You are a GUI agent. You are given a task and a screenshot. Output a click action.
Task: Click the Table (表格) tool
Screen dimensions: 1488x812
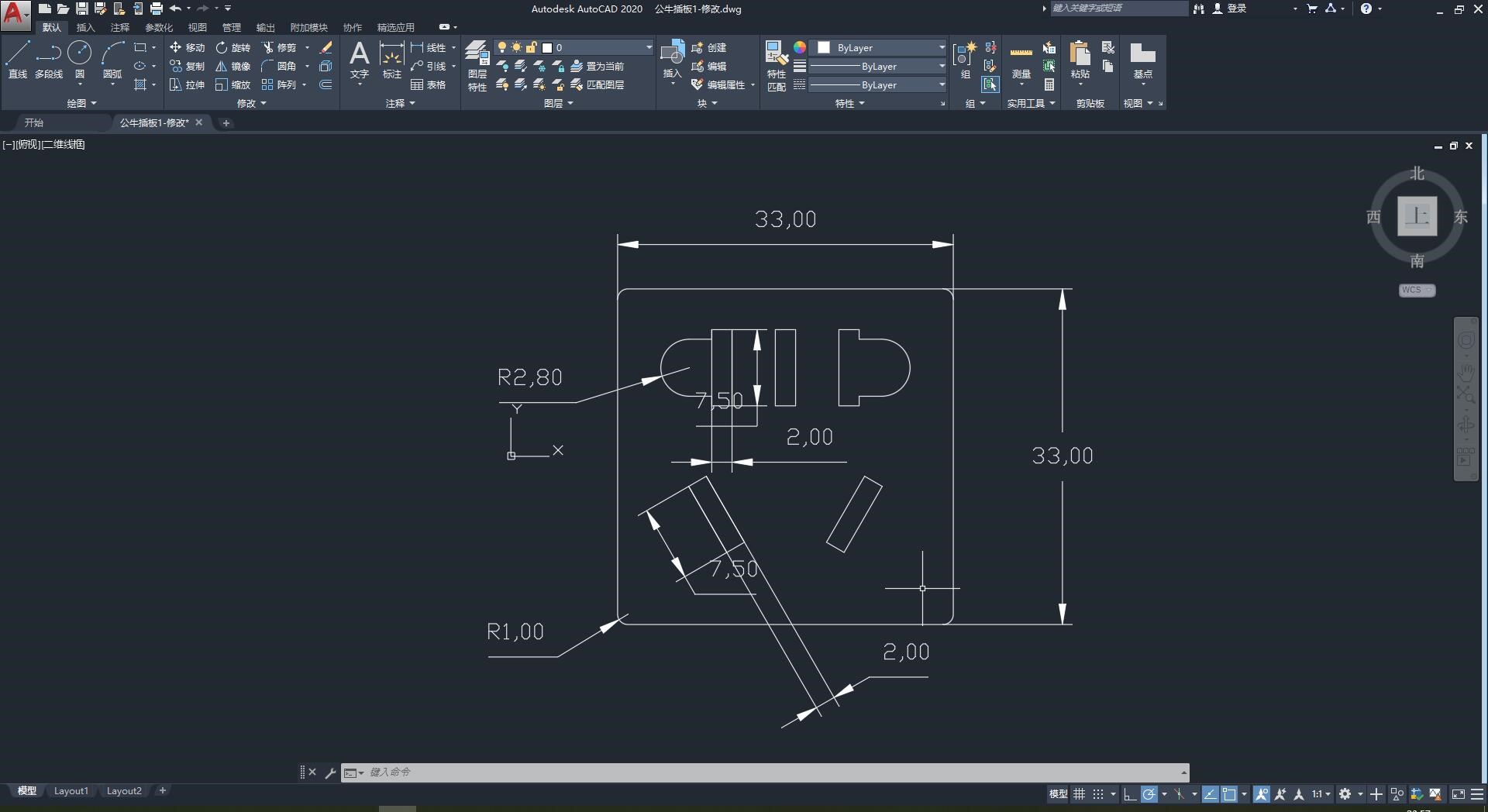pyautogui.click(x=429, y=84)
